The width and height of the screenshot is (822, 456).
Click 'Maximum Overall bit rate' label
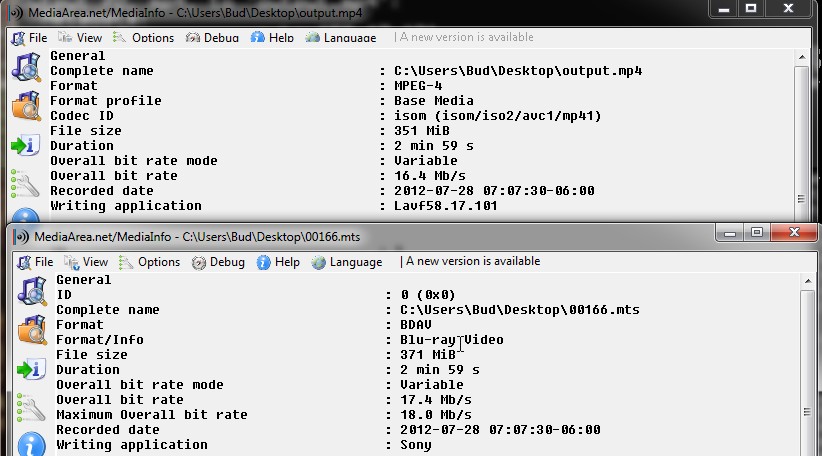click(152, 415)
